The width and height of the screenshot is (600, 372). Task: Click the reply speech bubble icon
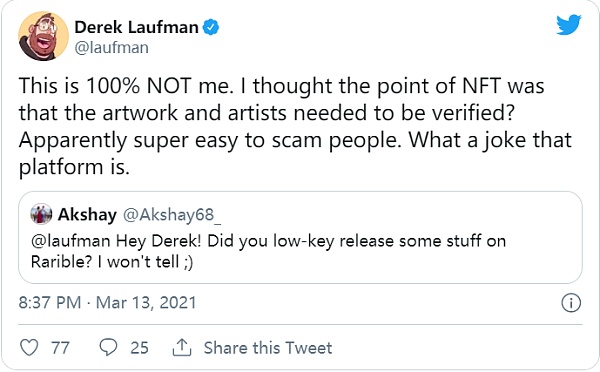108,347
